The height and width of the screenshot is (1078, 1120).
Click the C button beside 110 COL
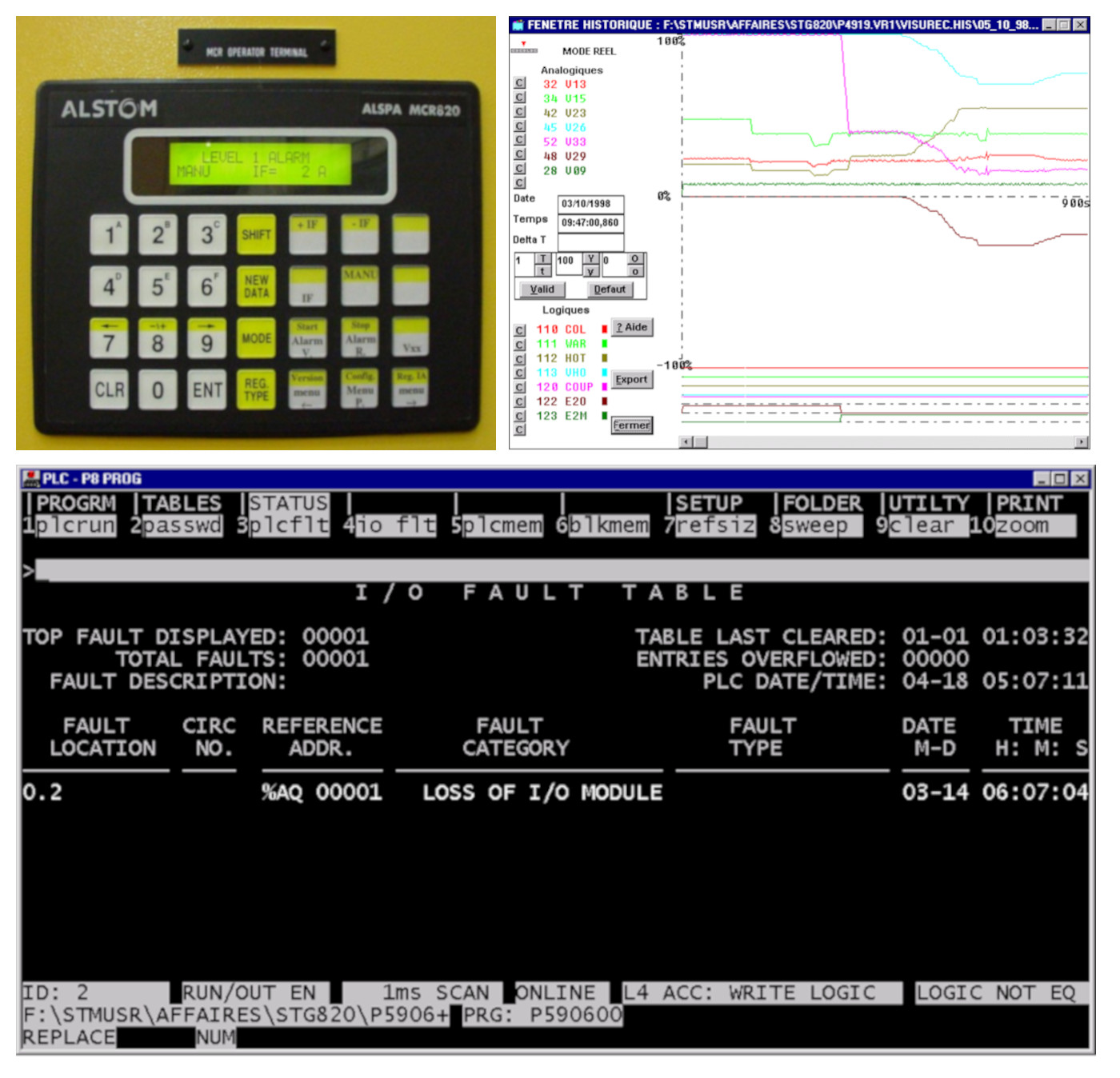520,329
